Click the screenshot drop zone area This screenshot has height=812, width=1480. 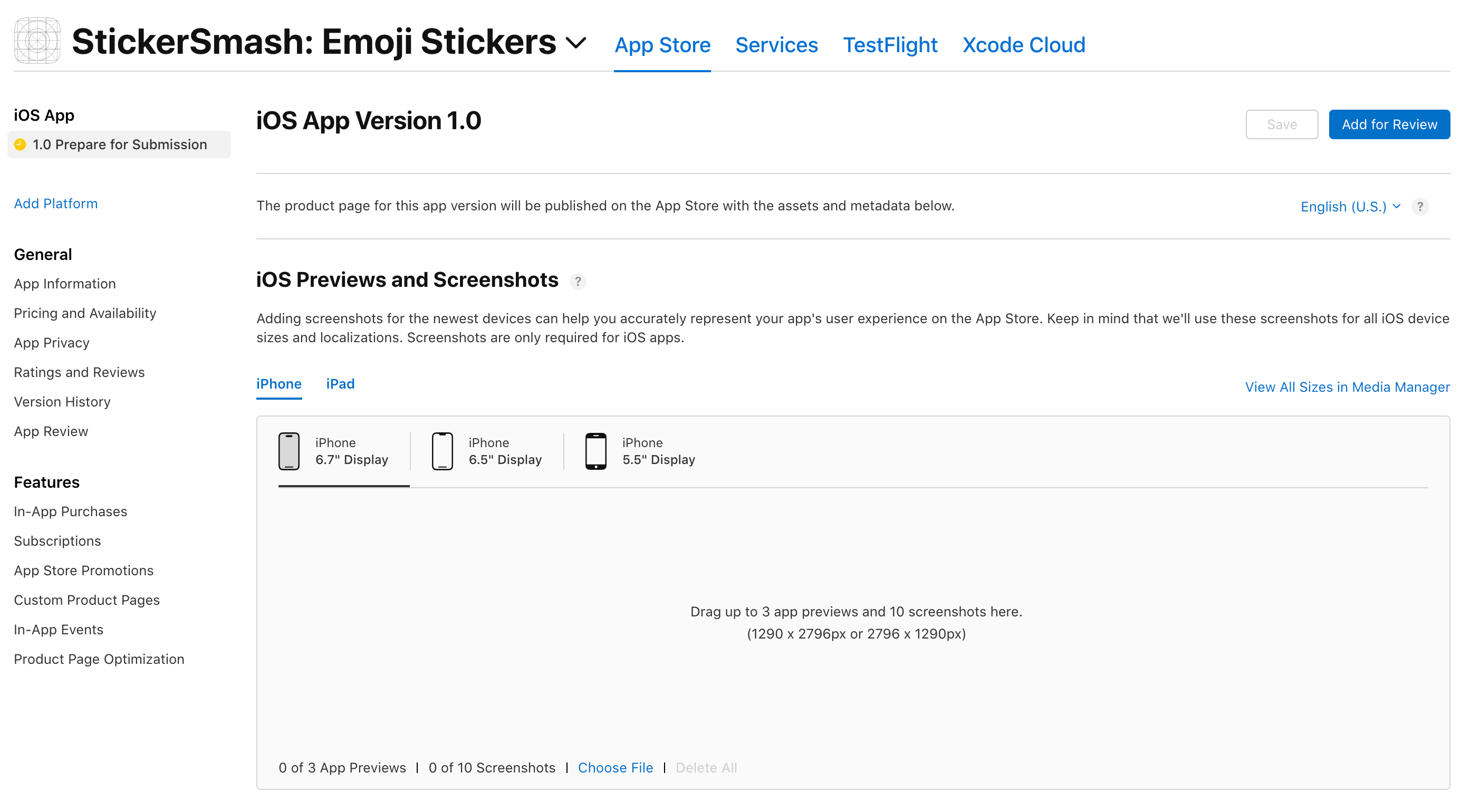pos(856,623)
